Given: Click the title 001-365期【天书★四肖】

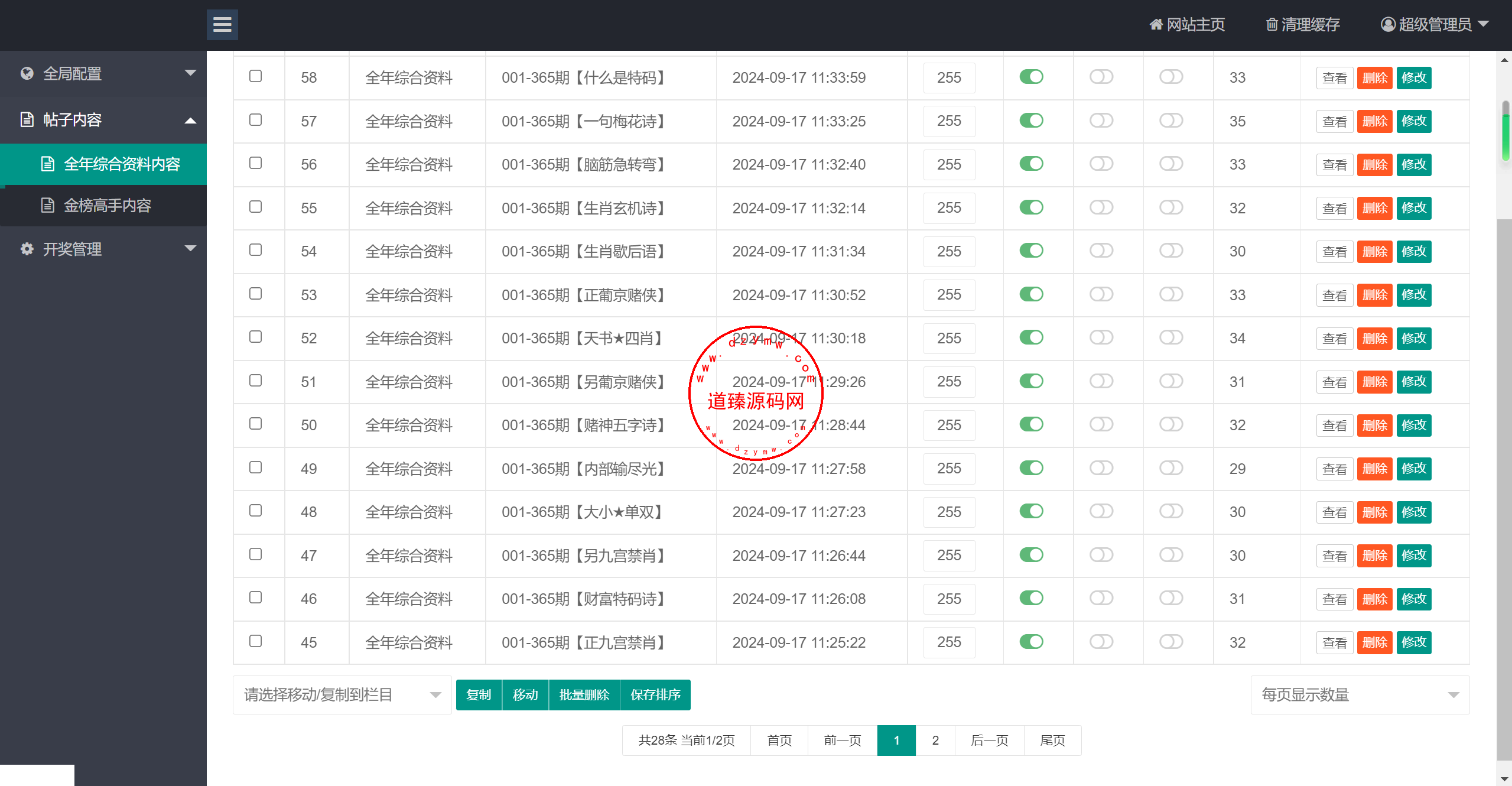Looking at the screenshot, I should [584, 338].
